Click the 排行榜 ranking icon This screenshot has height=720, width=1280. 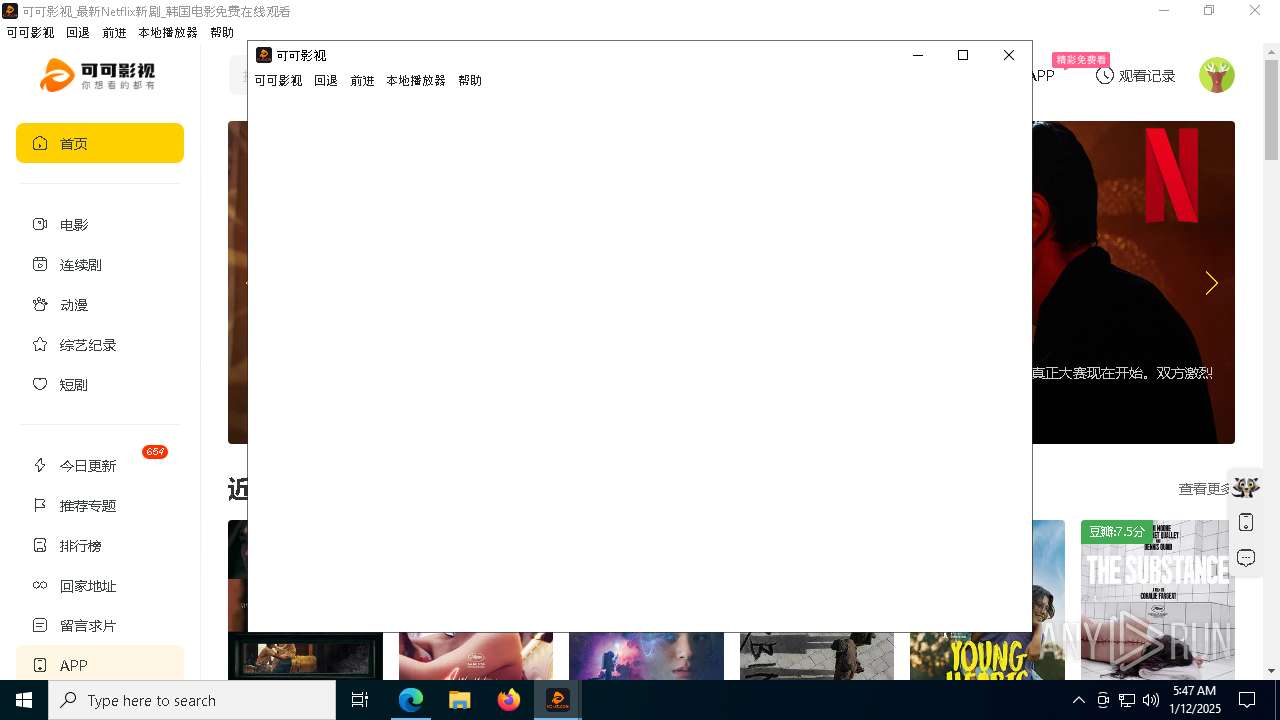click(x=40, y=546)
